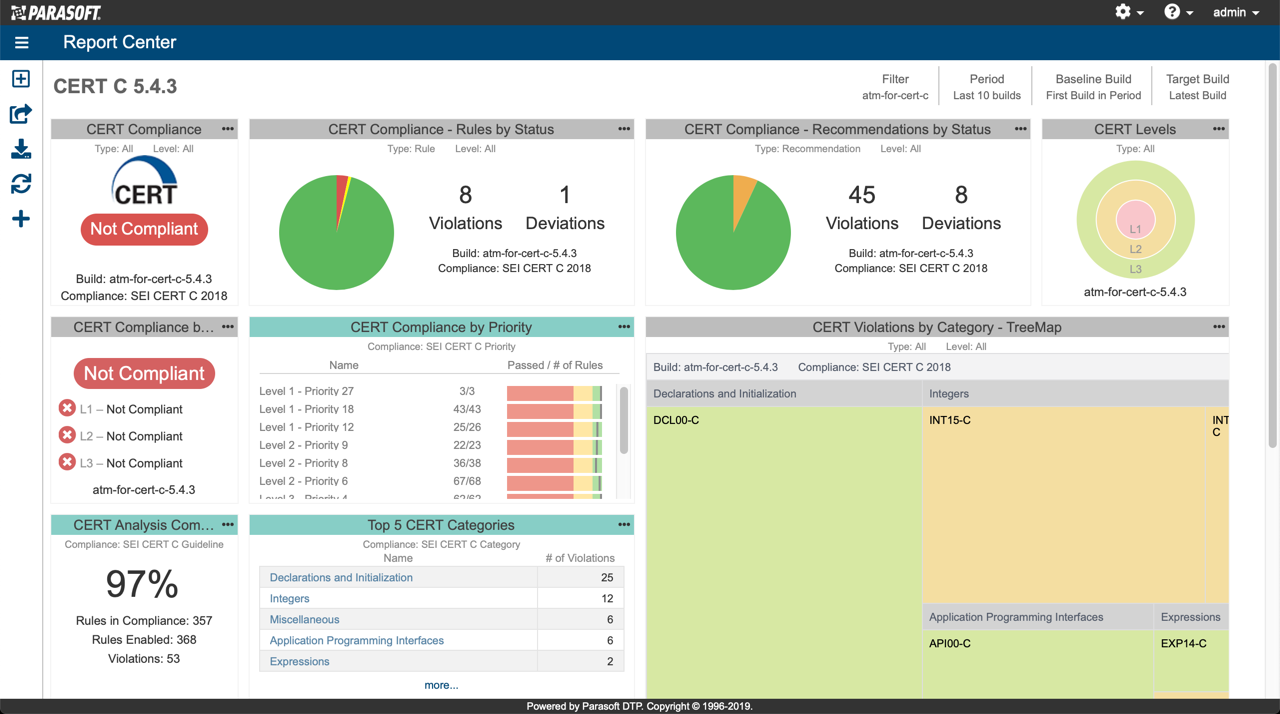The height and width of the screenshot is (714, 1280).
Task: Open the settings gear menu
Action: (1129, 12)
